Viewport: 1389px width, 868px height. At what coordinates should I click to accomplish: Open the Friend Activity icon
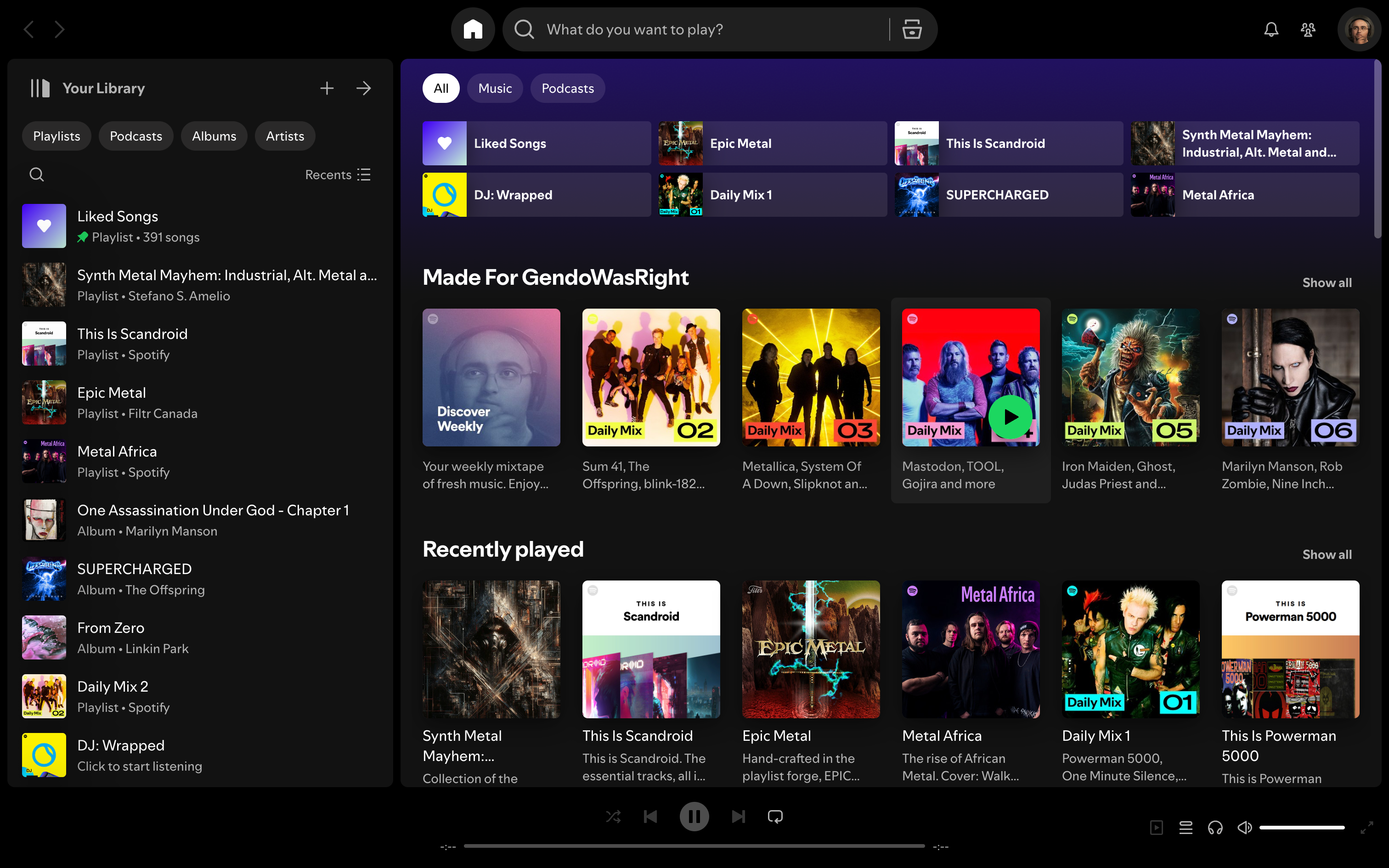click(1308, 29)
